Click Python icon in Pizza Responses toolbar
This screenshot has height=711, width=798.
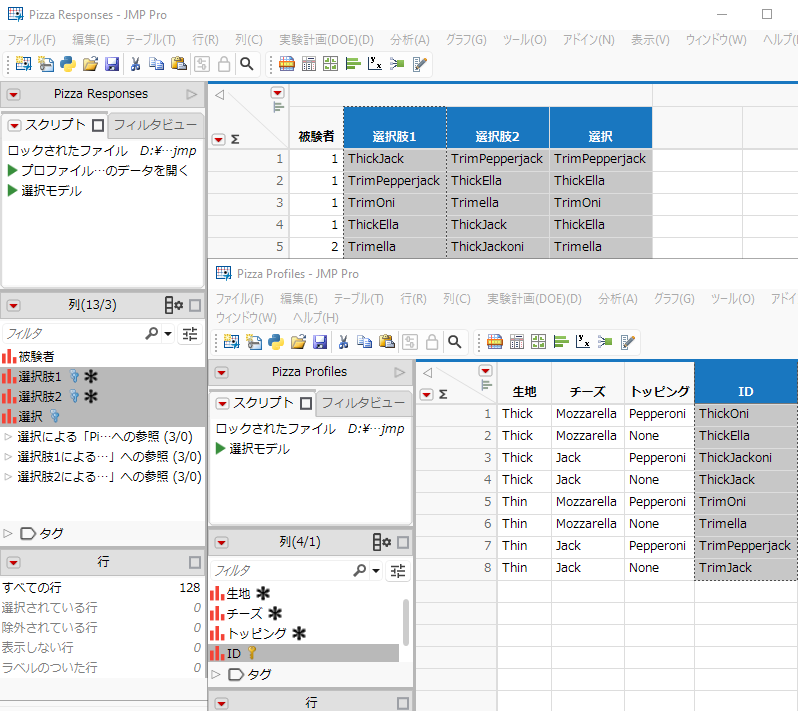[68, 64]
